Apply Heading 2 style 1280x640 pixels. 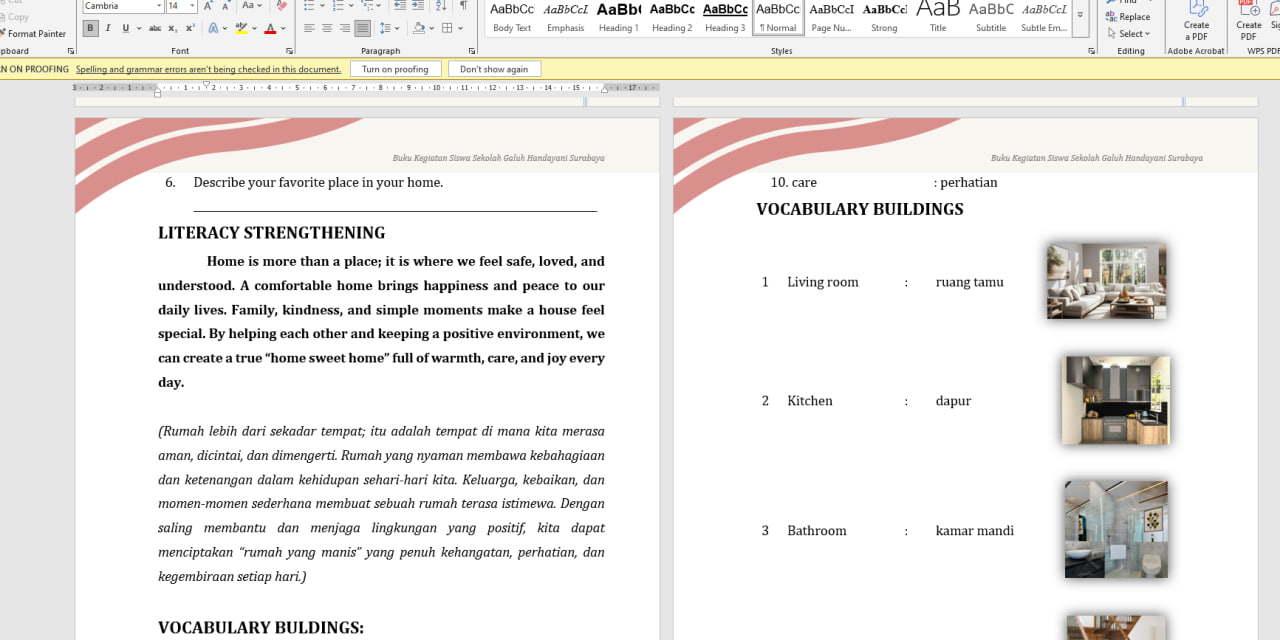pos(672,17)
